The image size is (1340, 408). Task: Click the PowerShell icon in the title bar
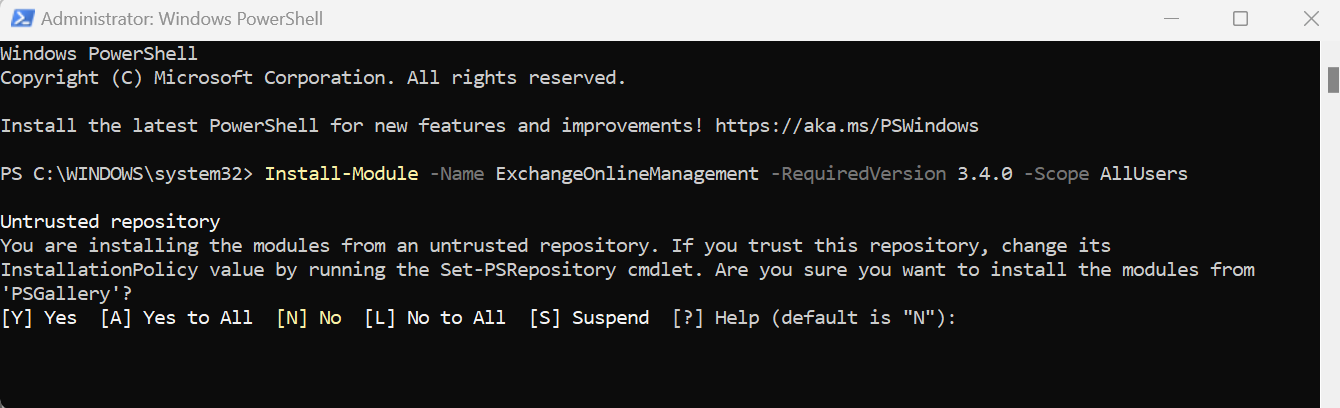(20, 19)
